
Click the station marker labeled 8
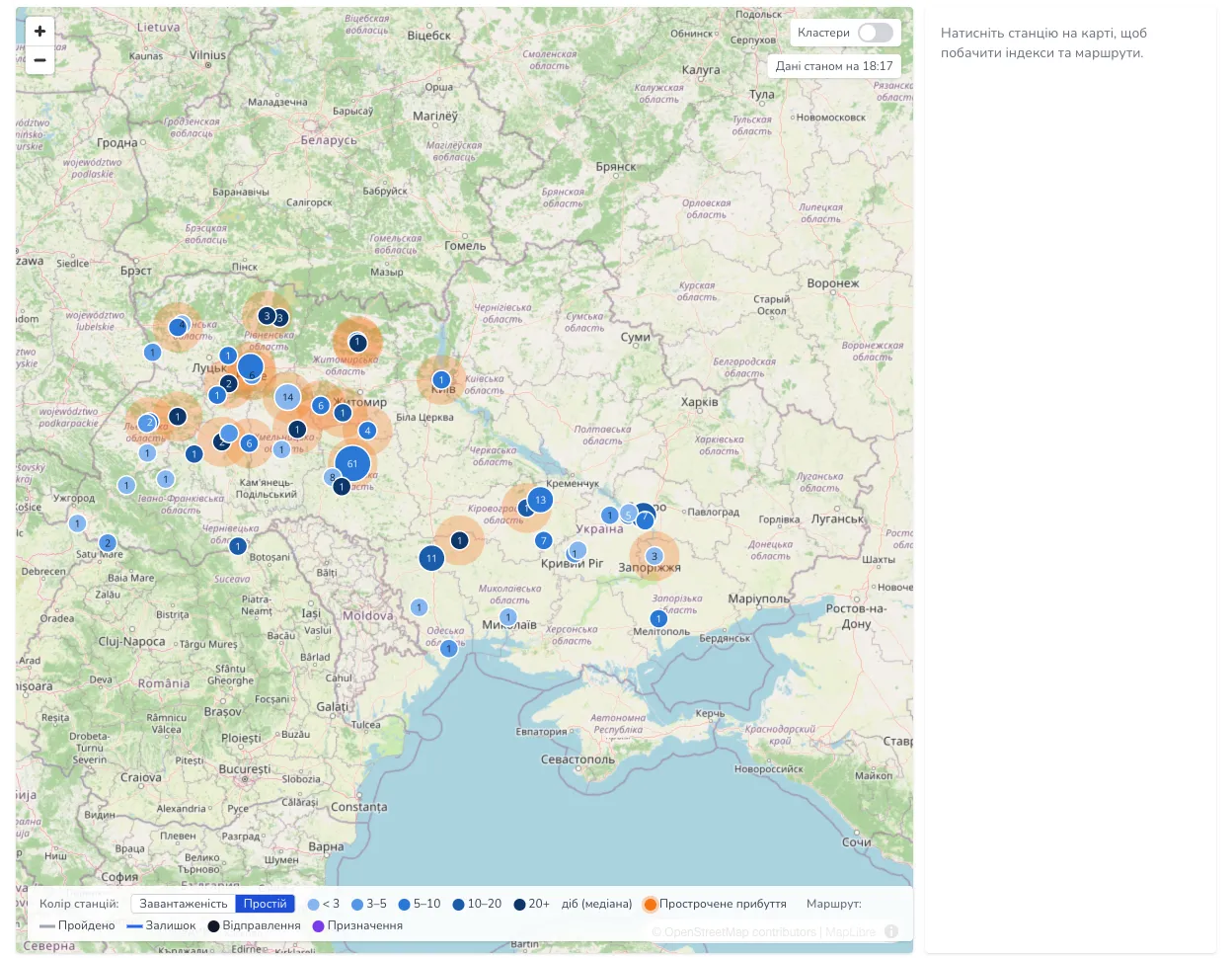point(332,477)
